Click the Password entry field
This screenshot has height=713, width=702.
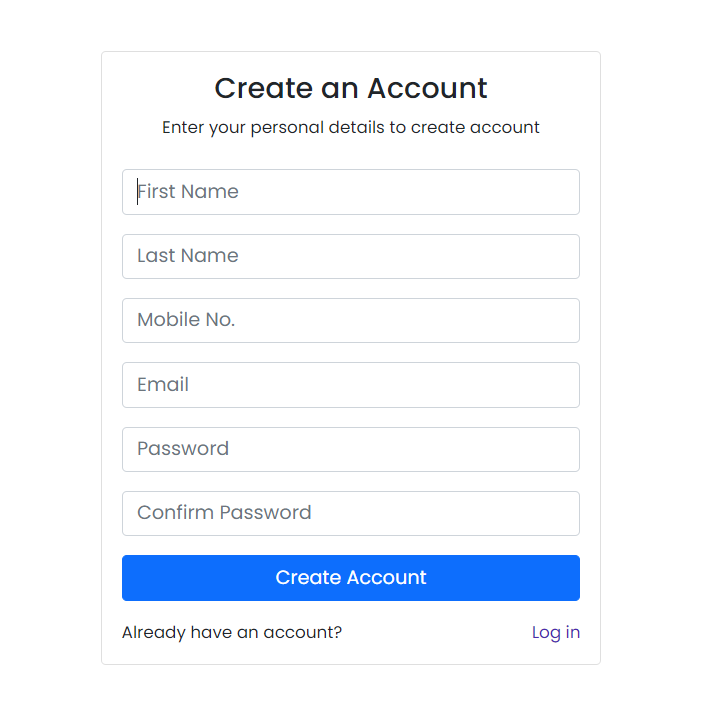pos(350,449)
